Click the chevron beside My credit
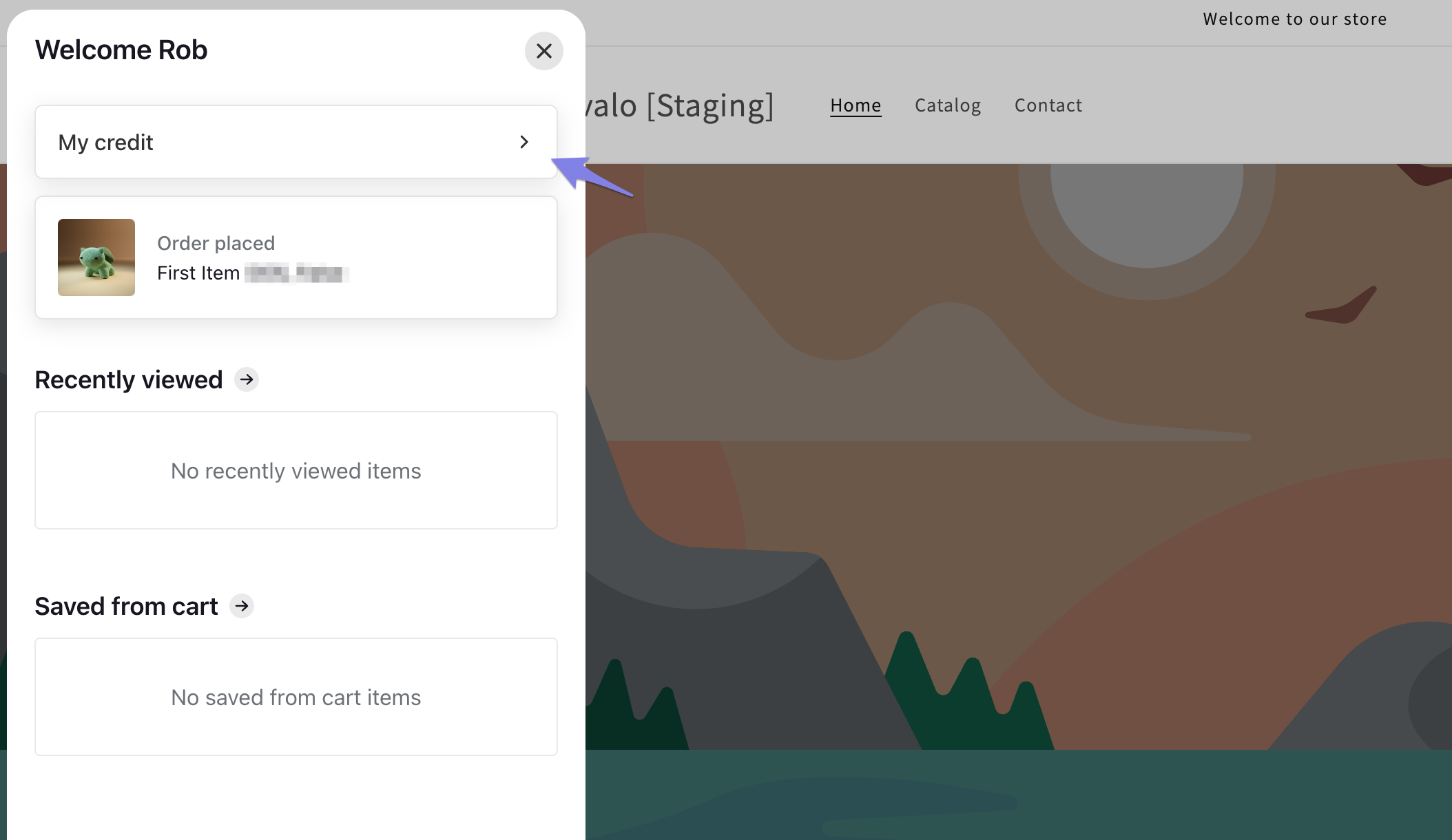 tap(524, 142)
